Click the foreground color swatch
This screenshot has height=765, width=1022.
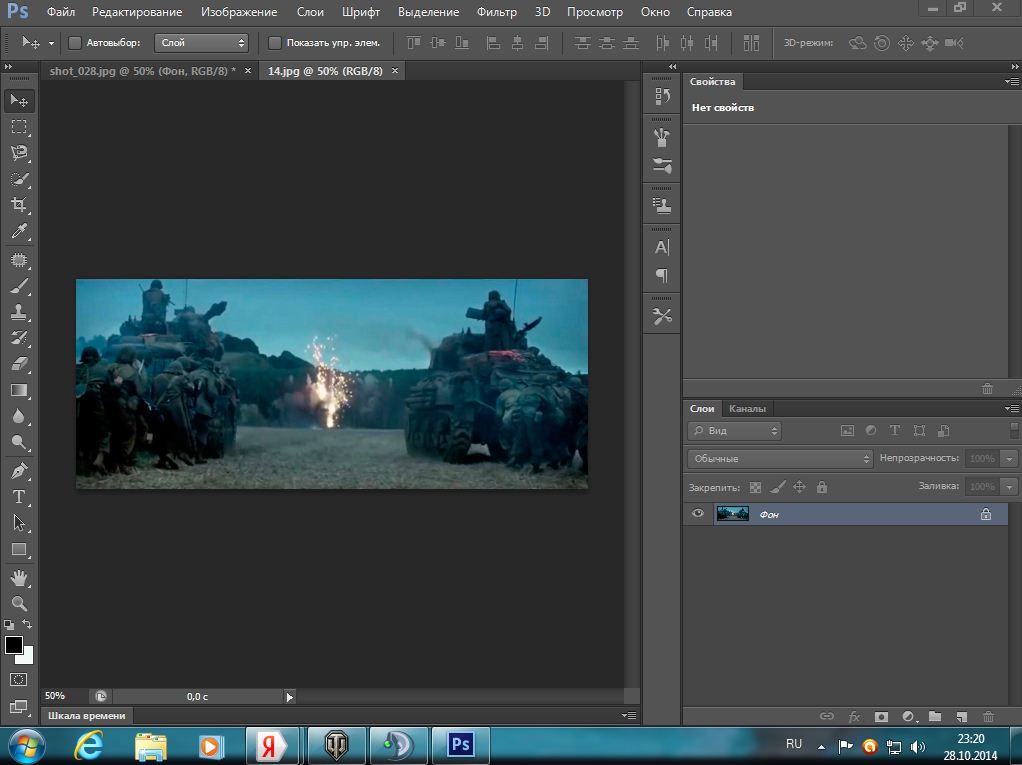[14, 645]
